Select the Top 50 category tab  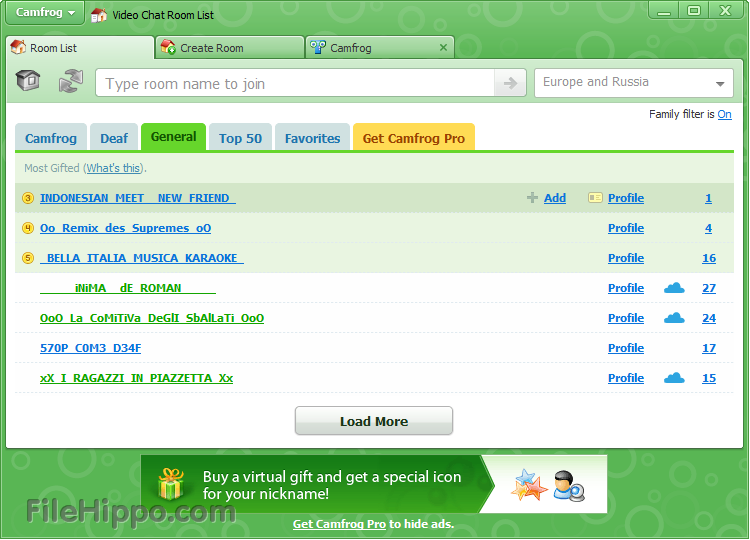240,139
